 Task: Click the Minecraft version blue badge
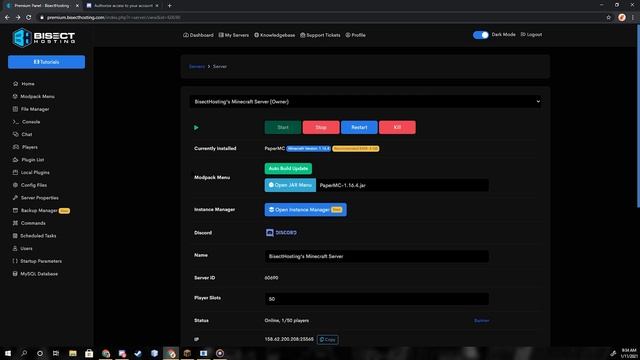(308, 149)
